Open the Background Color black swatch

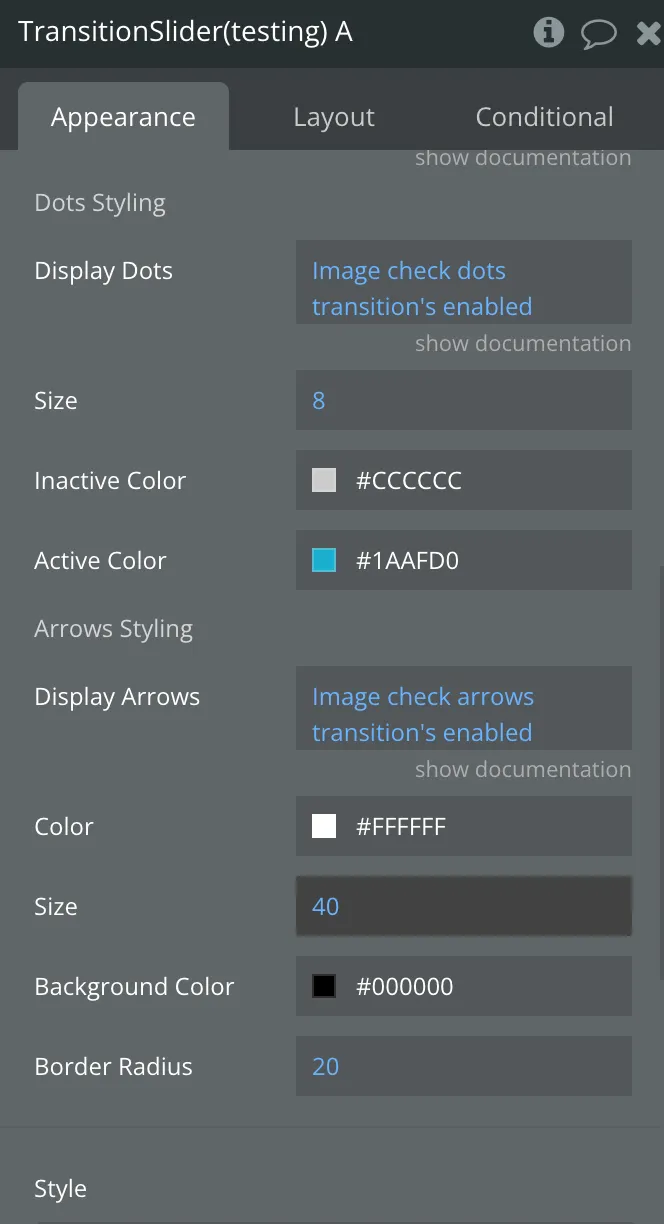click(324, 986)
